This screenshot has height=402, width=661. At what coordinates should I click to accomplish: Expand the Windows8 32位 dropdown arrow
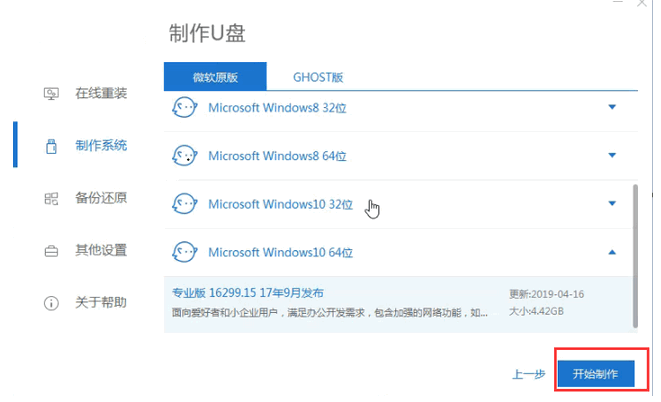tap(612, 107)
